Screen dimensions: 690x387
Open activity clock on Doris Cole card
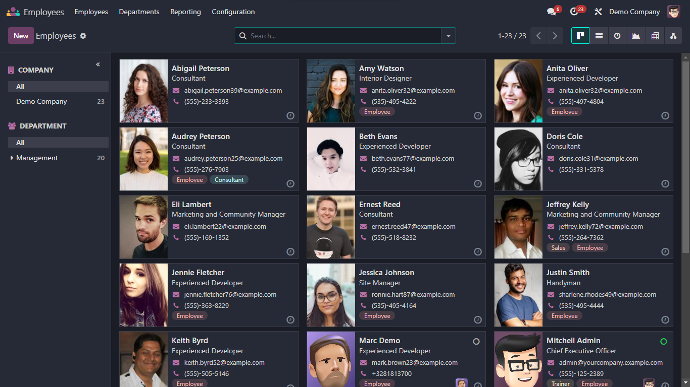click(x=665, y=184)
